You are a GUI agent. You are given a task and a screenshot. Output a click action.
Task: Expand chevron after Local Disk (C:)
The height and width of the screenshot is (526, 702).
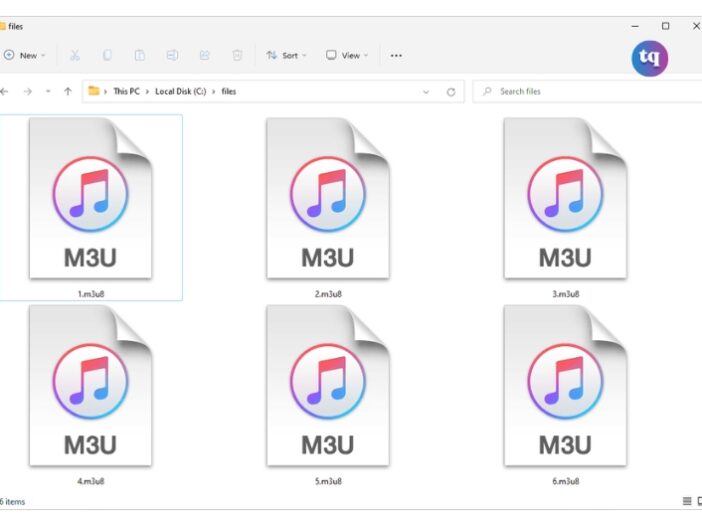(x=214, y=92)
